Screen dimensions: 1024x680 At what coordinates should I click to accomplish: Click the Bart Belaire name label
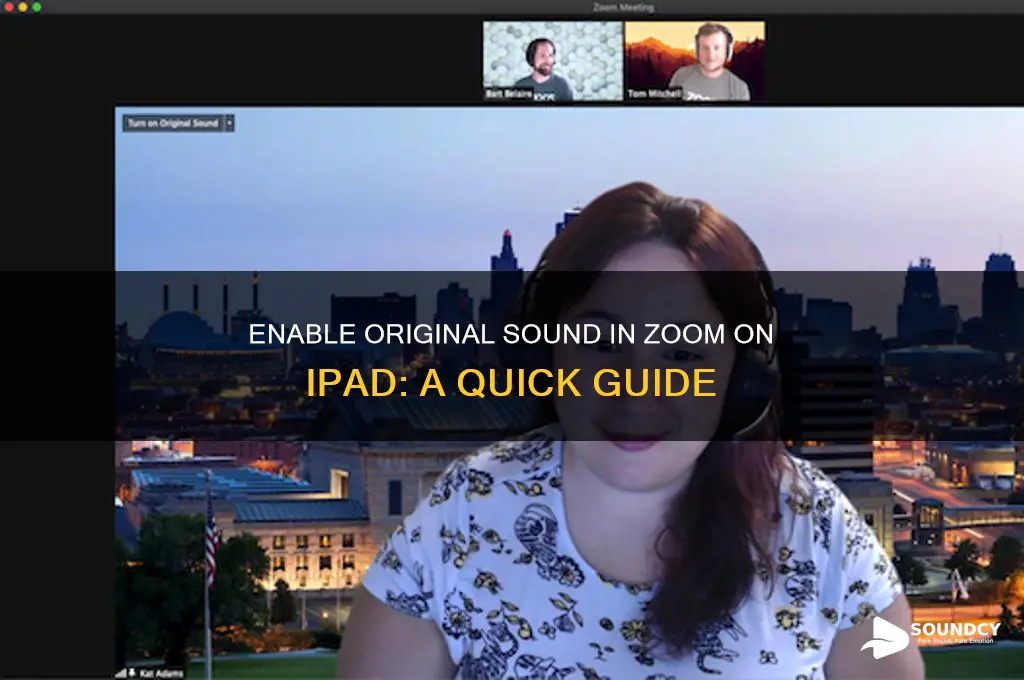pyautogui.click(x=509, y=94)
